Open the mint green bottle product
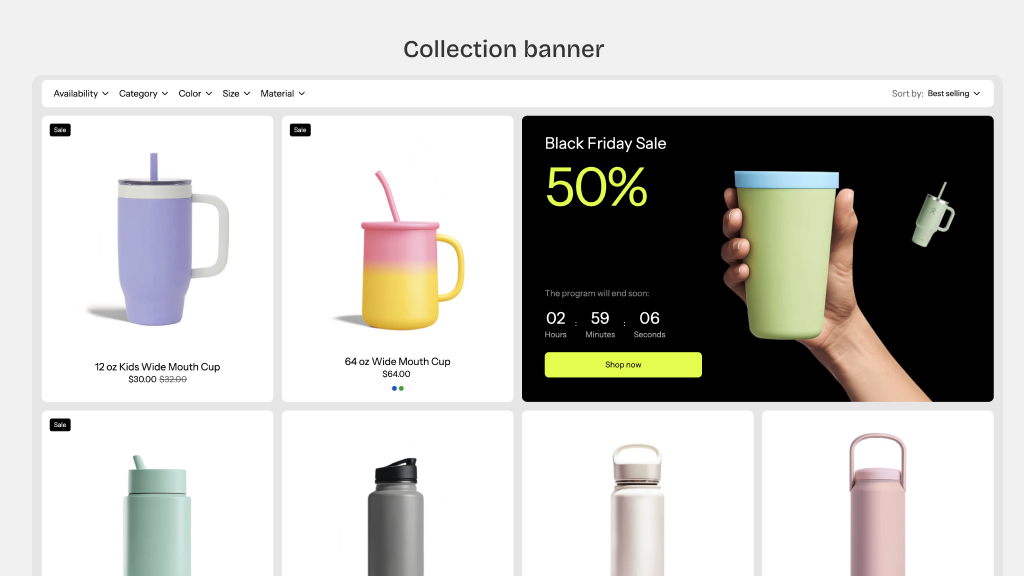Image resolution: width=1024 pixels, height=576 pixels. [157, 494]
